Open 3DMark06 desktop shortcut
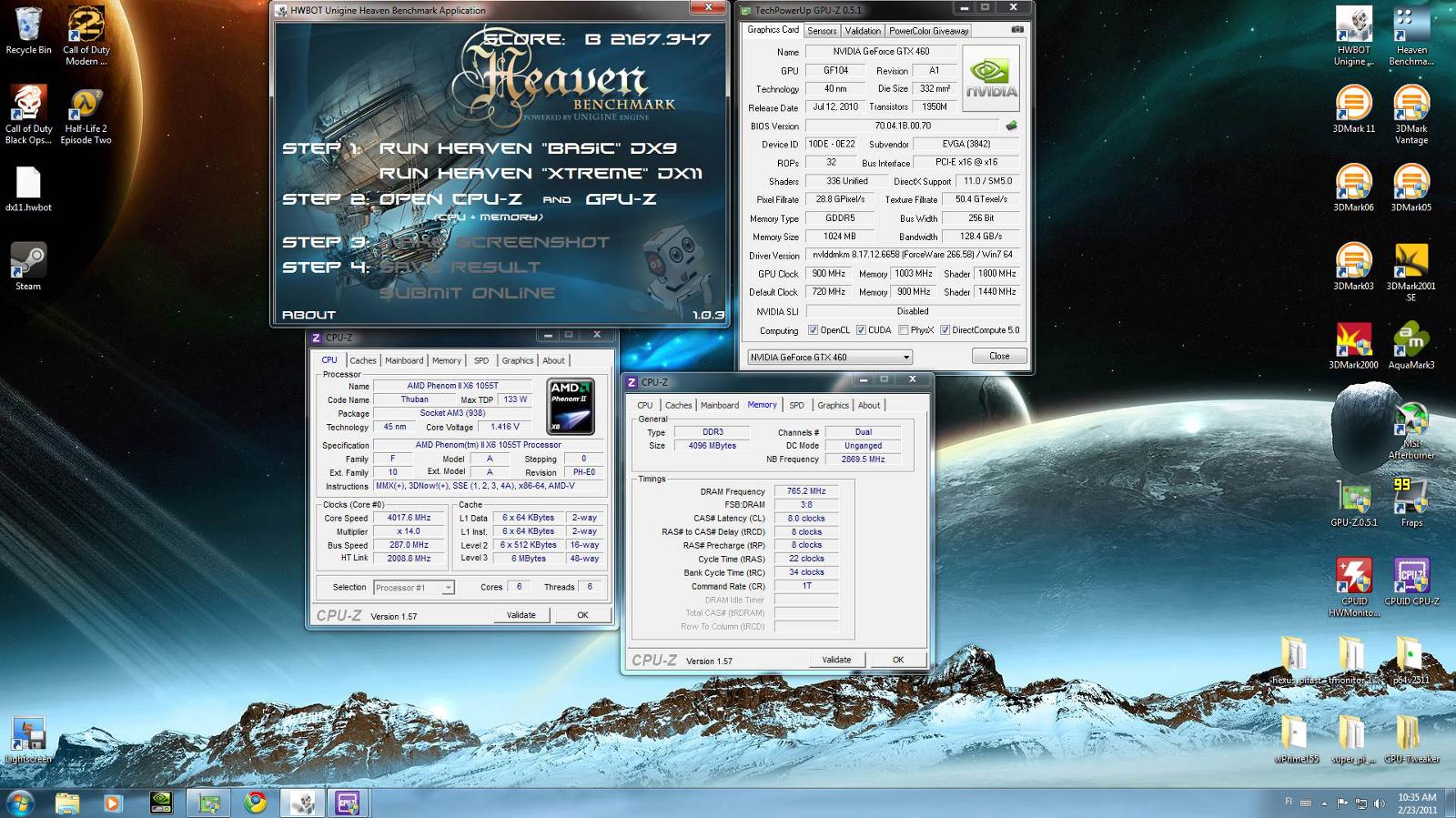The width and height of the screenshot is (1456, 818). (1353, 188)
